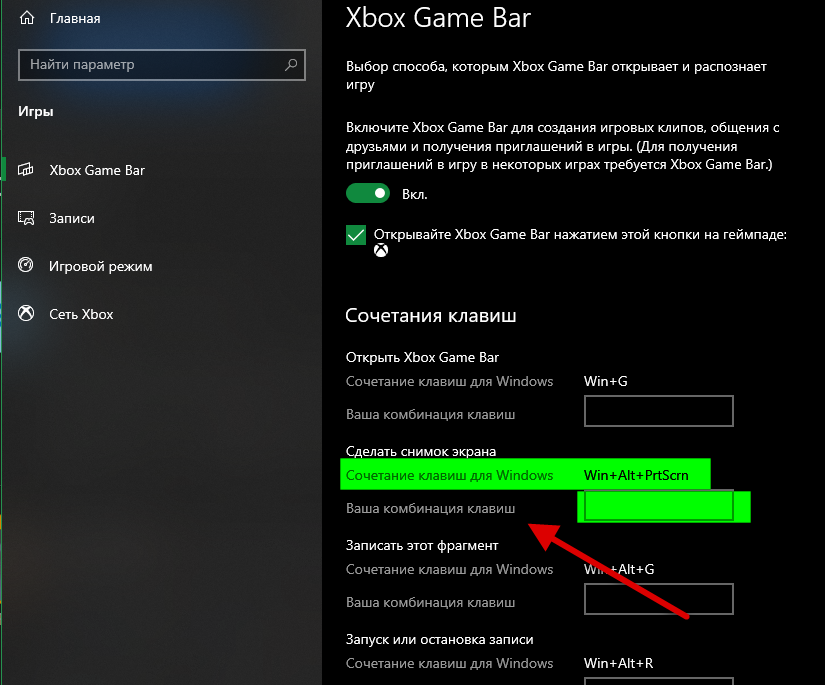This screenshot has width=825, height=685.
Task: Click the custom shortcut field for Записать этот фрагмент
Action: click(659, 599)
